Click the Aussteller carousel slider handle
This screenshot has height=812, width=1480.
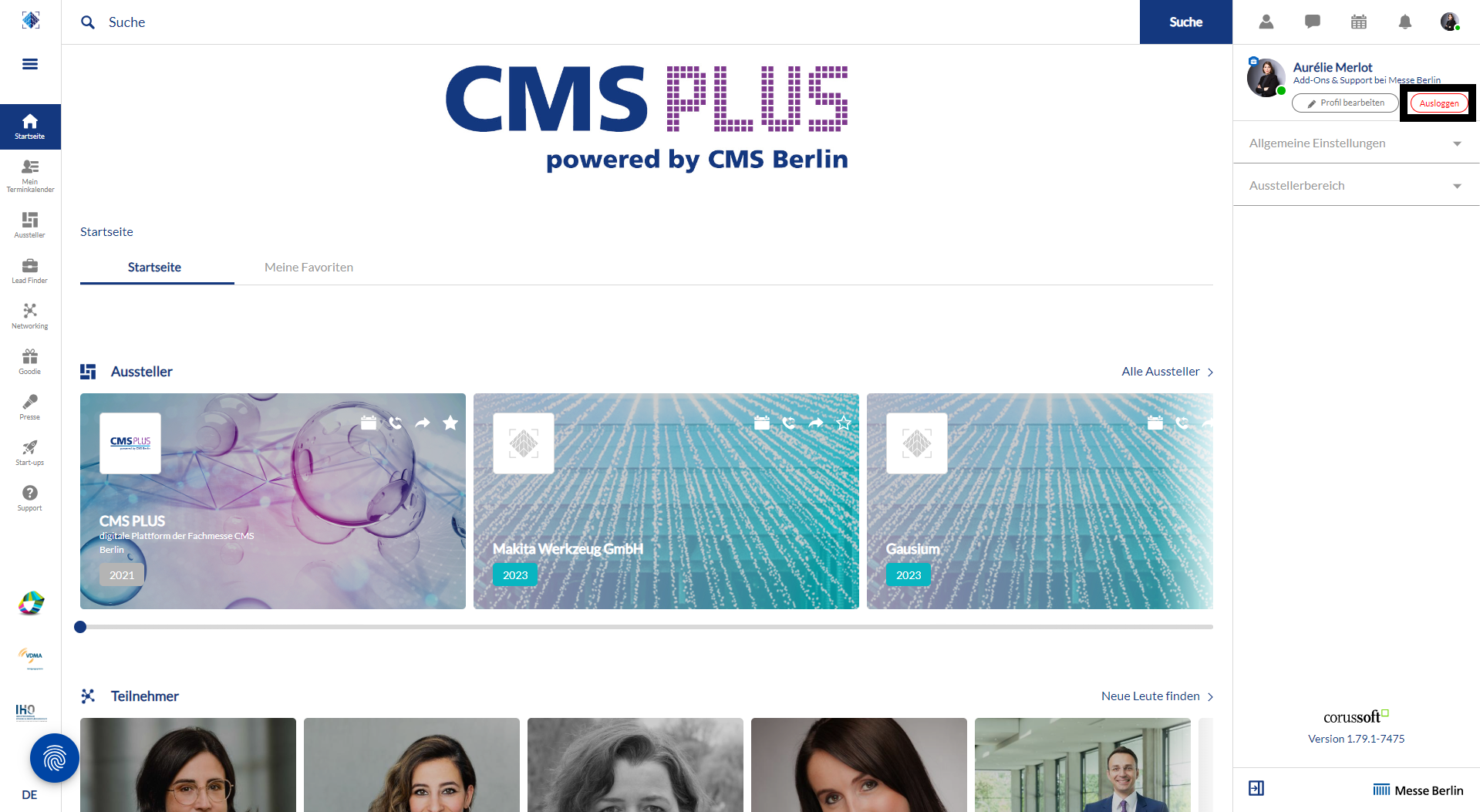coord(80,627)
